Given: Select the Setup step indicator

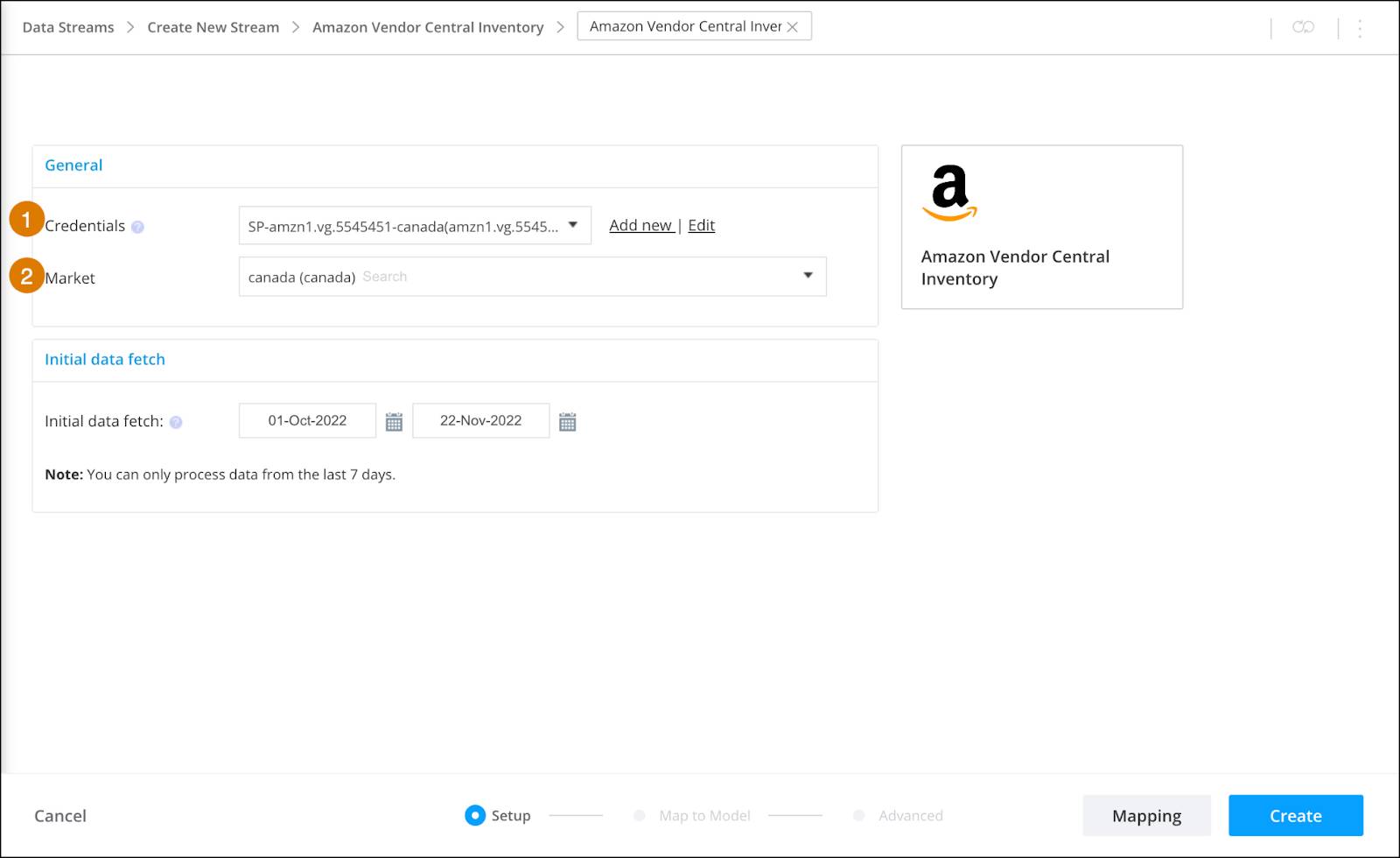Looking at the screenshot, I should click(474, 815).
